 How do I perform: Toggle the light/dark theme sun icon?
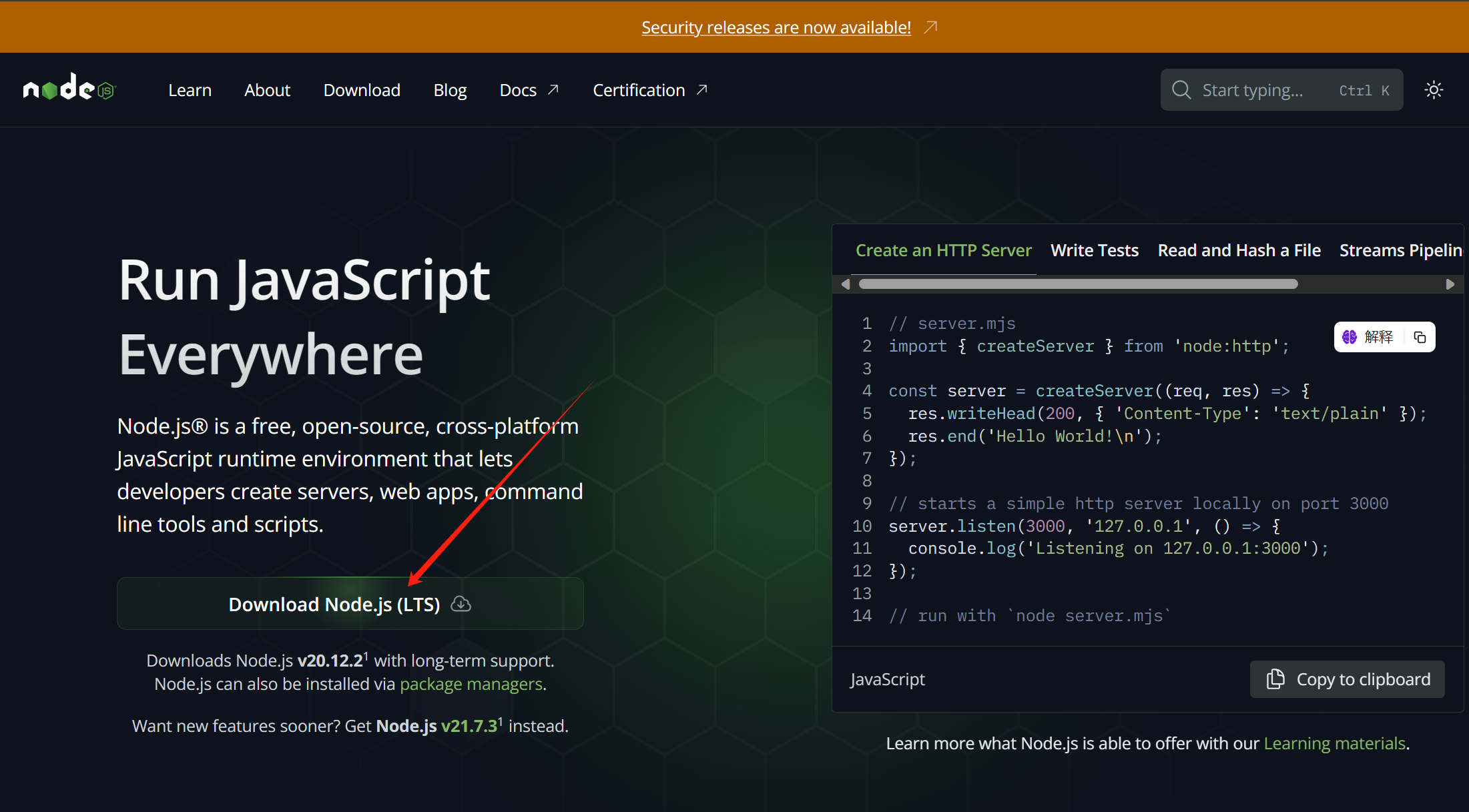(x=1434, y=90)
